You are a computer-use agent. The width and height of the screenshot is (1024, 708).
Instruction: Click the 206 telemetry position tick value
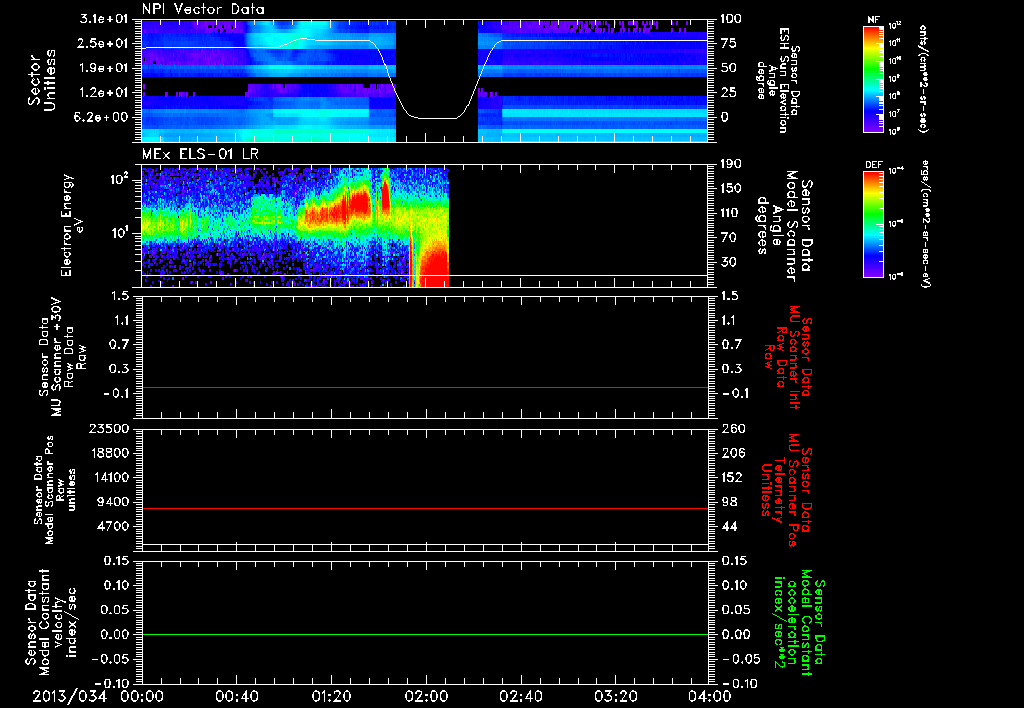click(x=732, y=453)
